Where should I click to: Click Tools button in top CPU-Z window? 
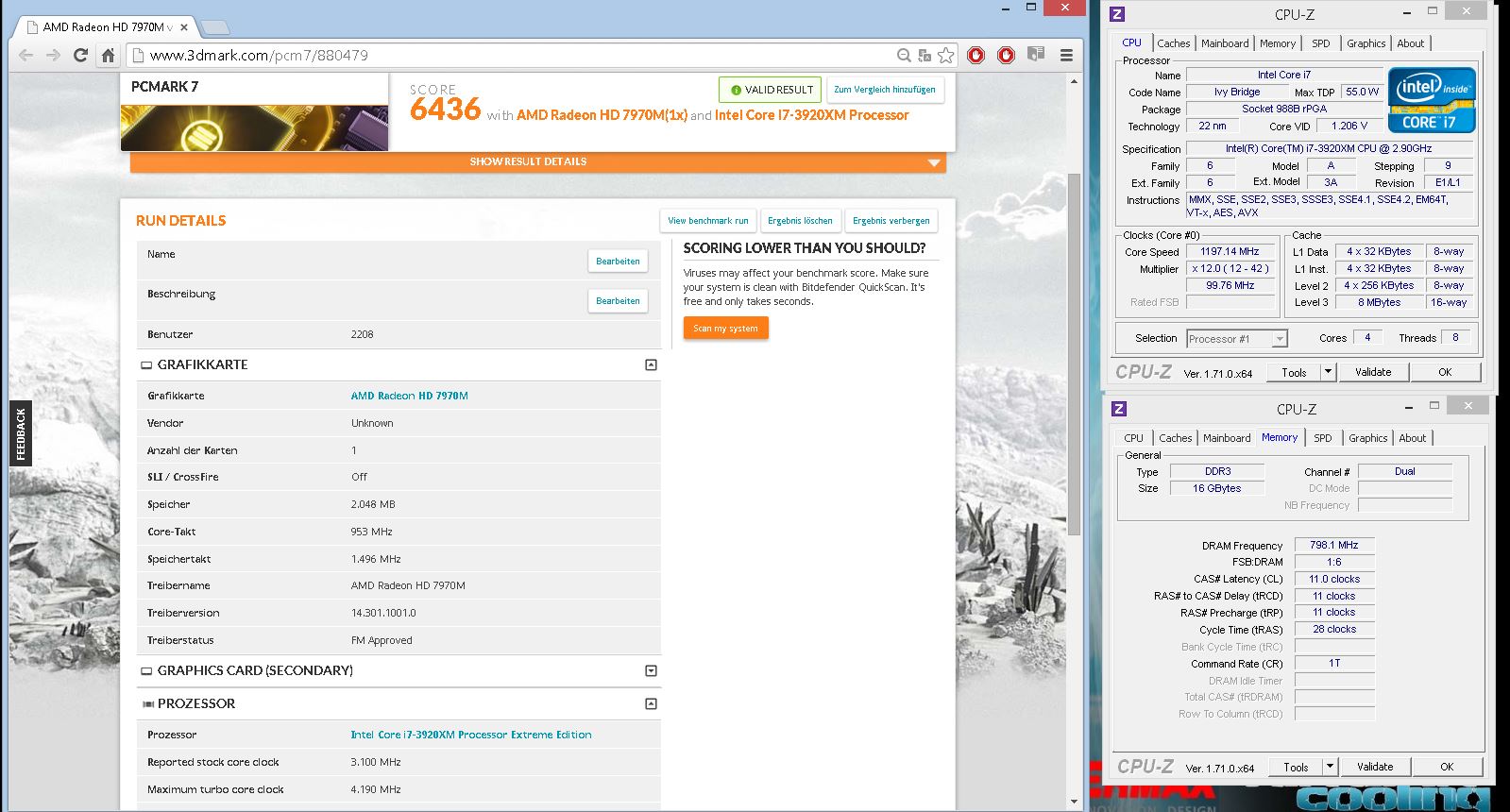[x=1294, y=372]
